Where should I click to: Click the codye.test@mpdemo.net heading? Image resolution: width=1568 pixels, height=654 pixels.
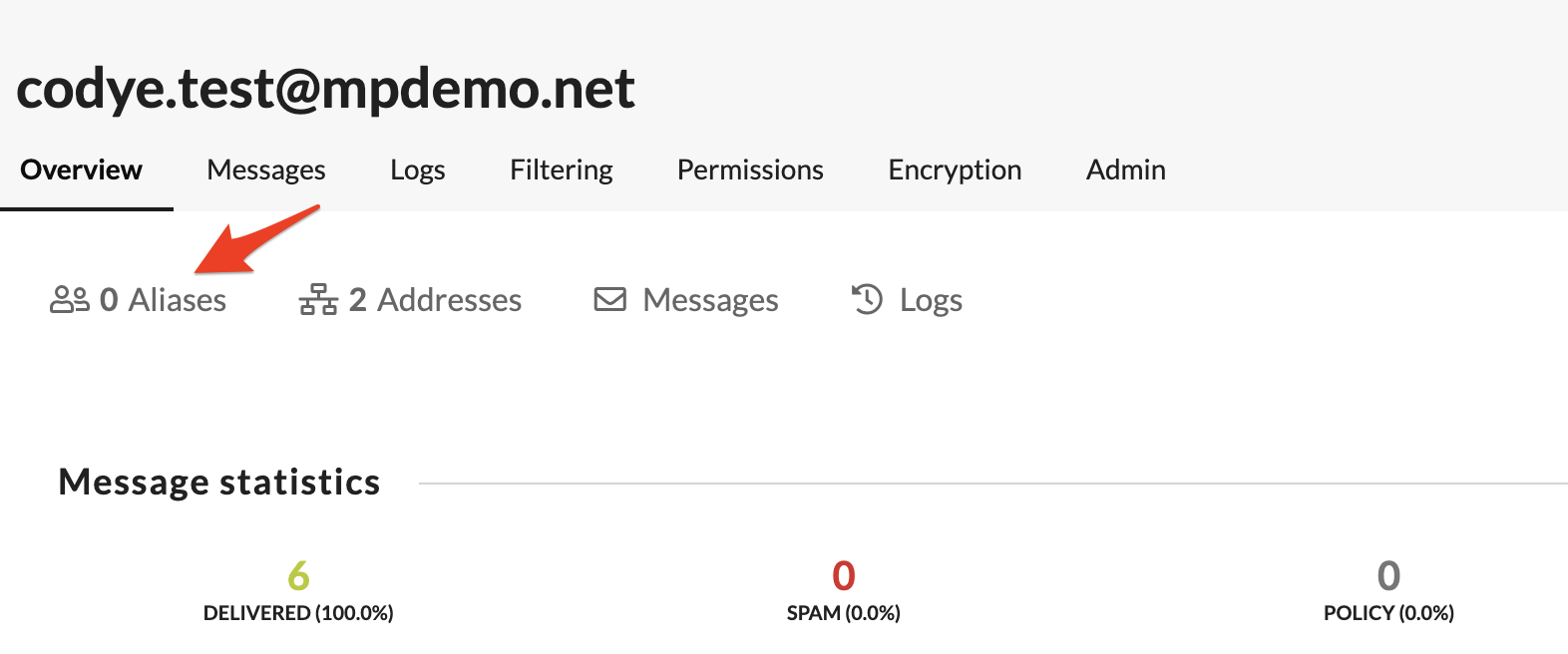coord(326,89)
